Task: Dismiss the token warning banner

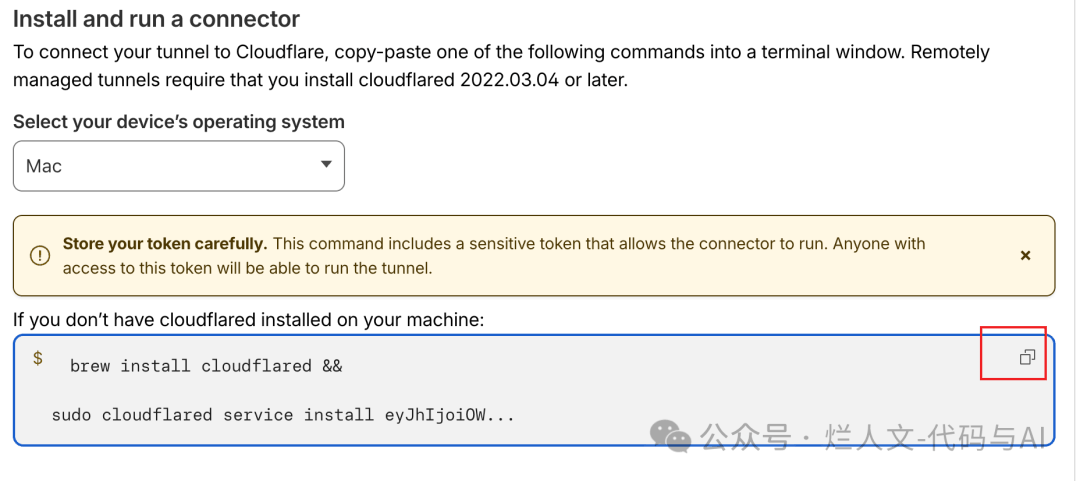Action: (x=1025, y=256)
